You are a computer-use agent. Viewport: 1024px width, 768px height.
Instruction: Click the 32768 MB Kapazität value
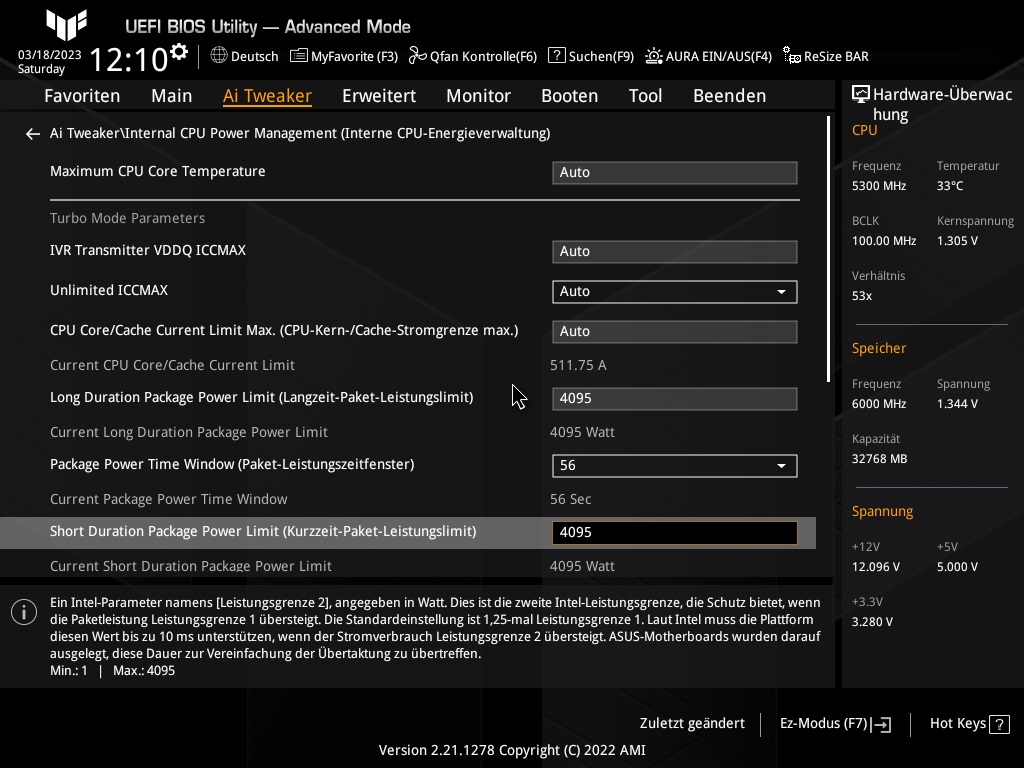coord(879,459)
